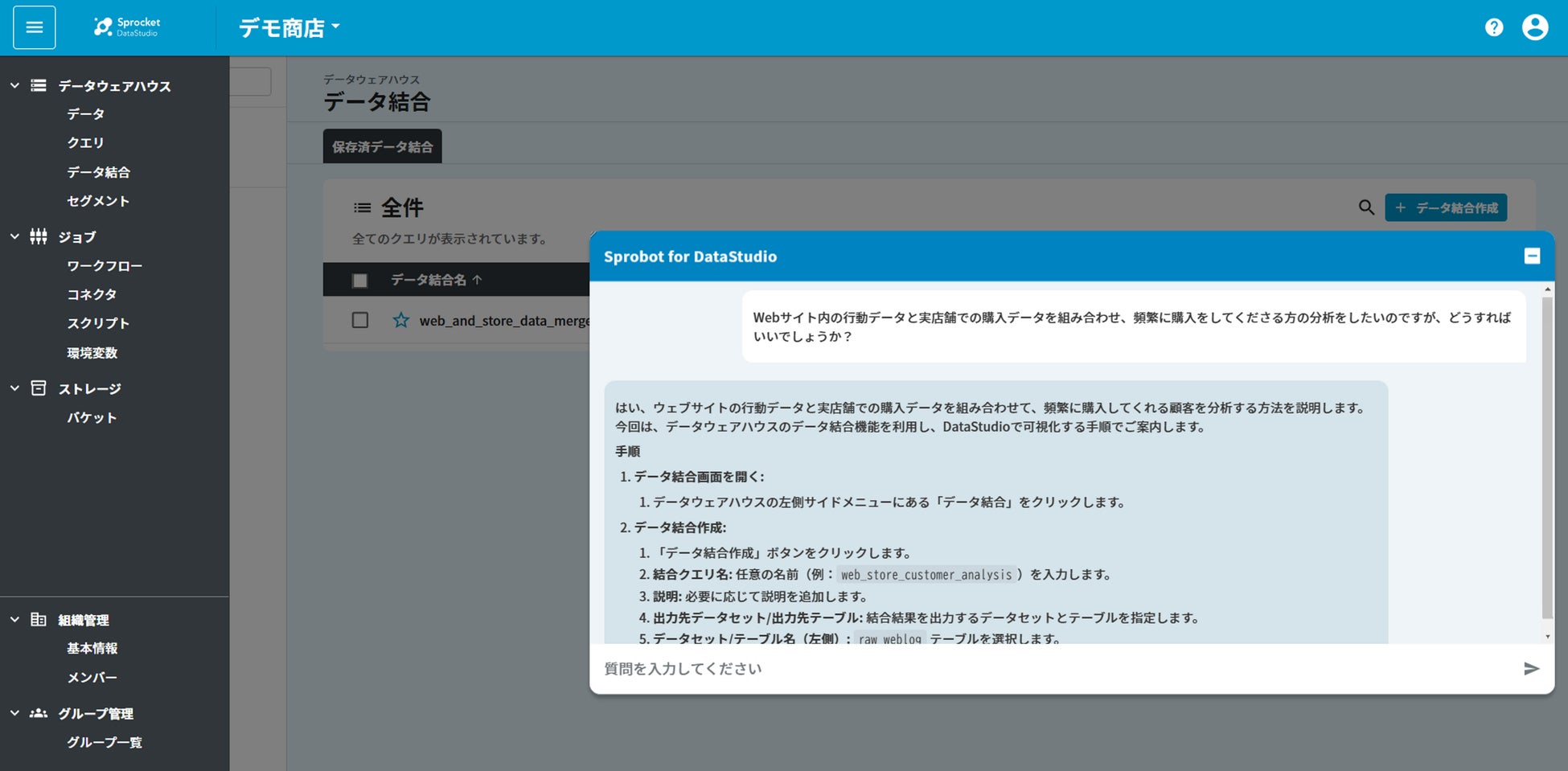The height and width of the screenshot is (771, 1568).
Task: Open the user account profile icon
Action: (x=1535, y=27)
